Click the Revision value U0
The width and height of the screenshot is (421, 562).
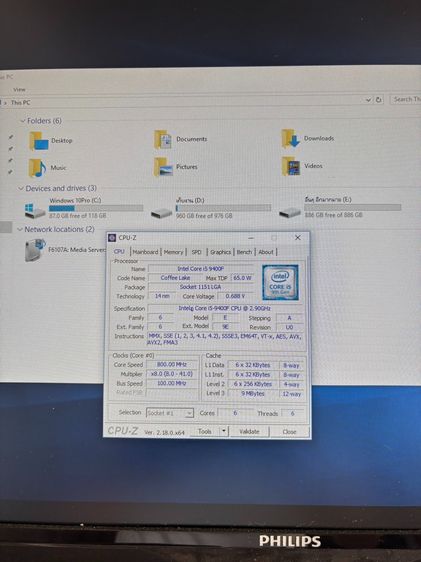tap(290, 327)
